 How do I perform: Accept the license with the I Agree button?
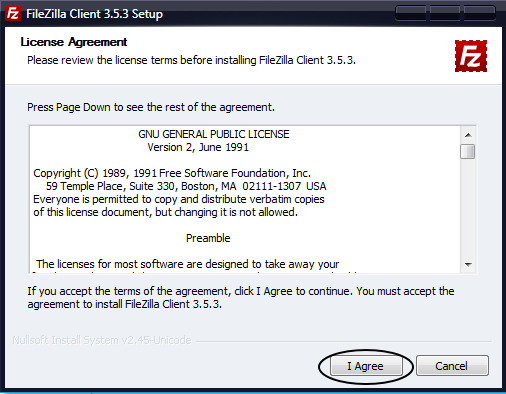tap(366, 366)
